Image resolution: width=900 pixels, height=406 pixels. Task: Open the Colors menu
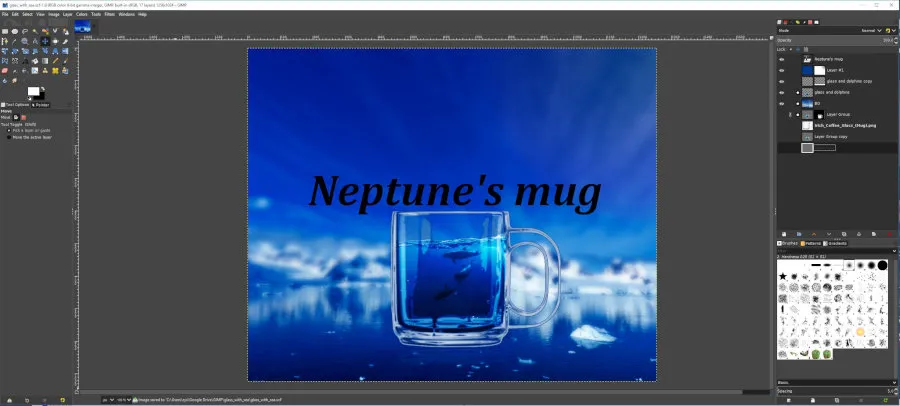point(82,14)
